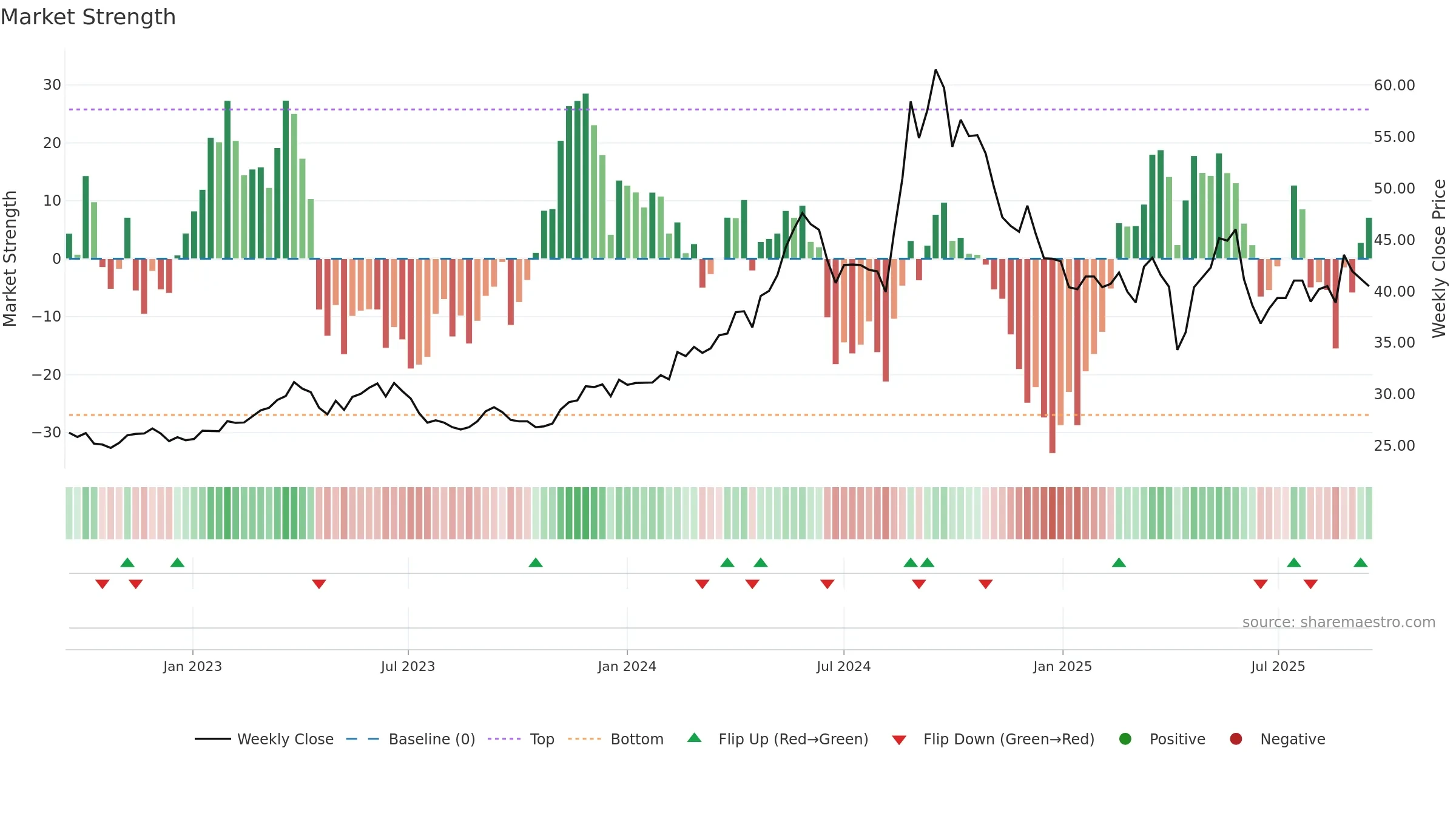Viewport: 1456px width, 819px height.
Task: Click the Jul 2024 x-axis label
Action: click(843, 666)
